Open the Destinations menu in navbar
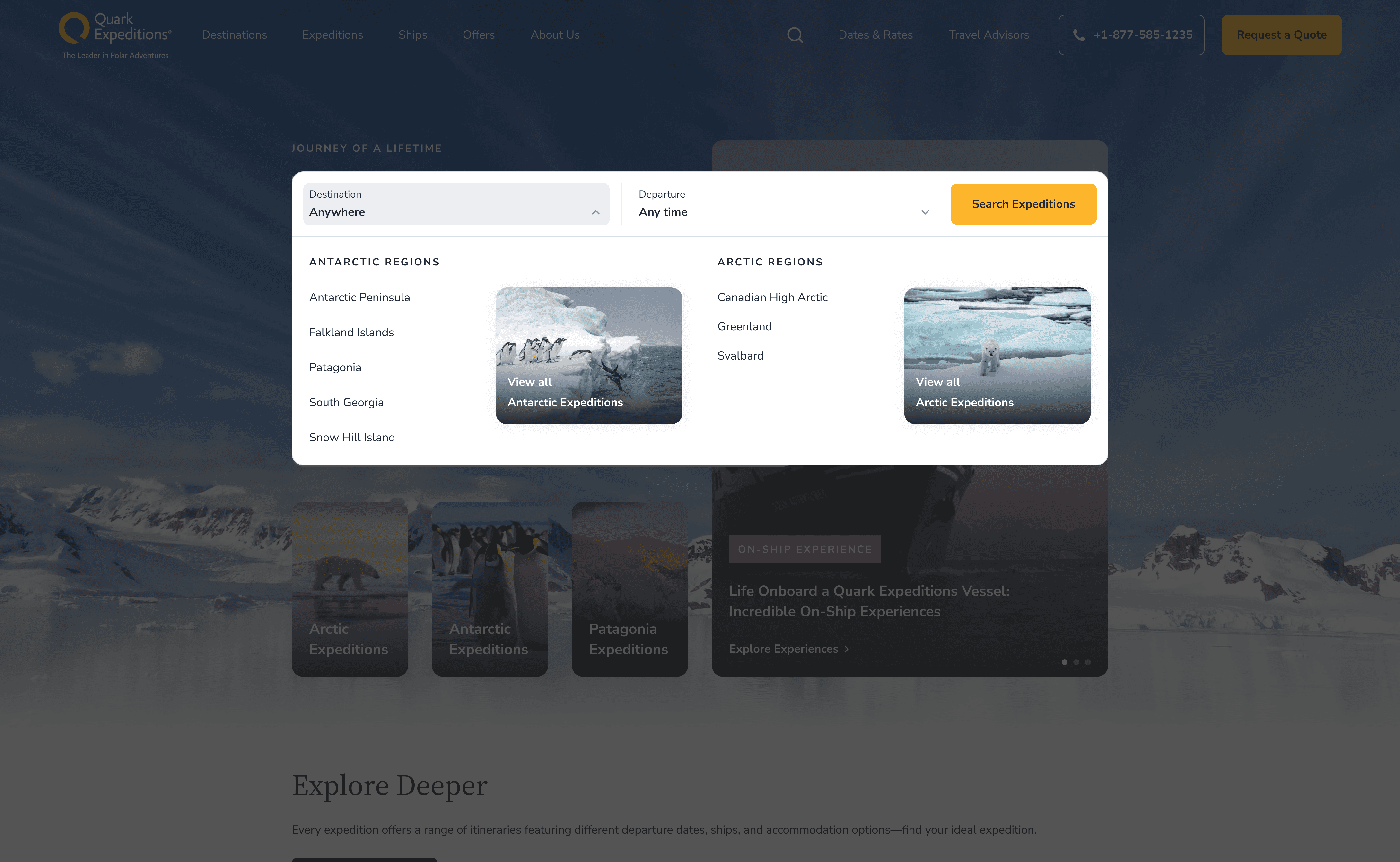Screen dimensions: 1400x862 pyautogui.click(x=234, y=35)
